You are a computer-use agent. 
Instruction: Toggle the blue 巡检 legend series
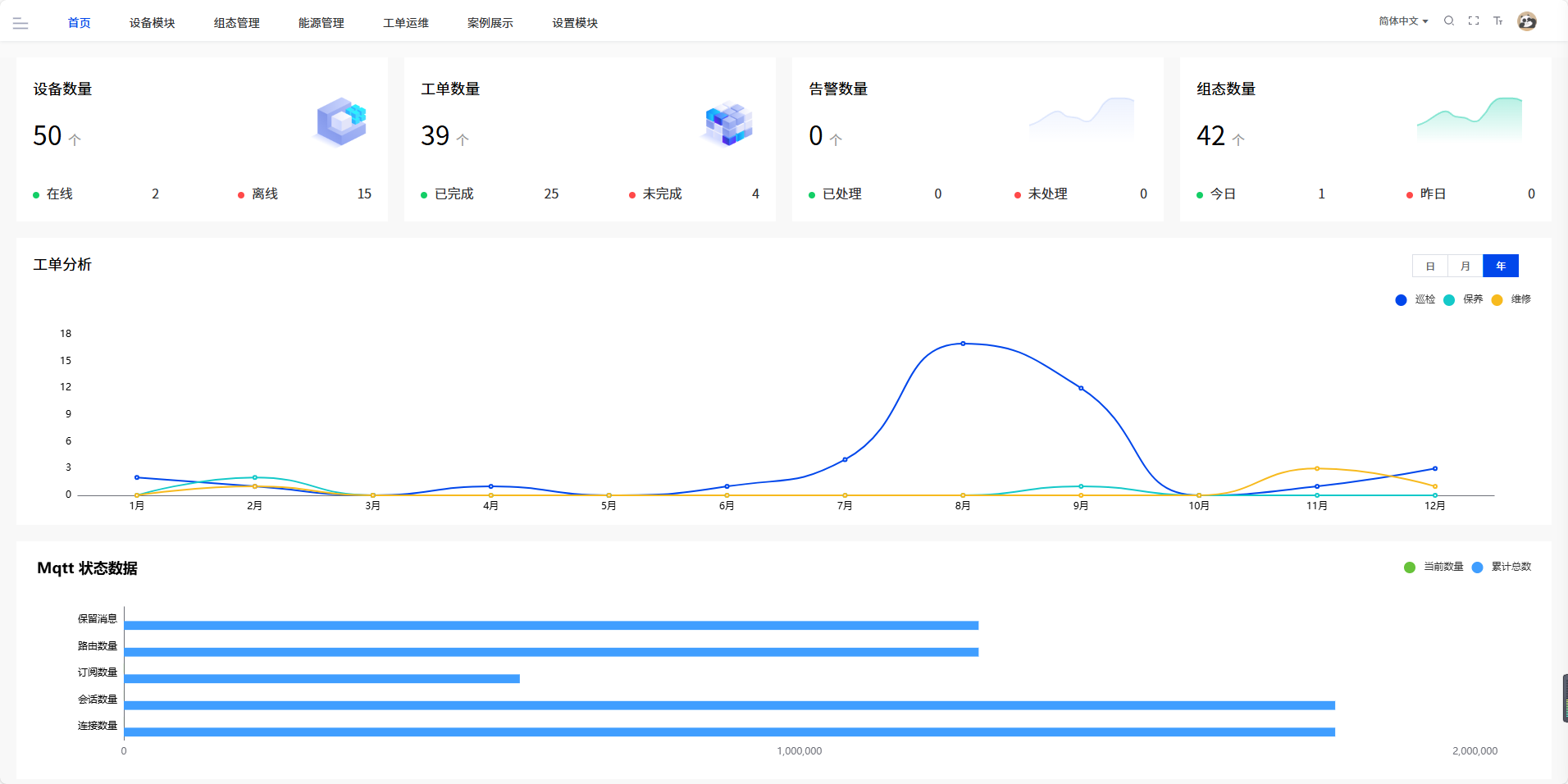(1415, 299)
